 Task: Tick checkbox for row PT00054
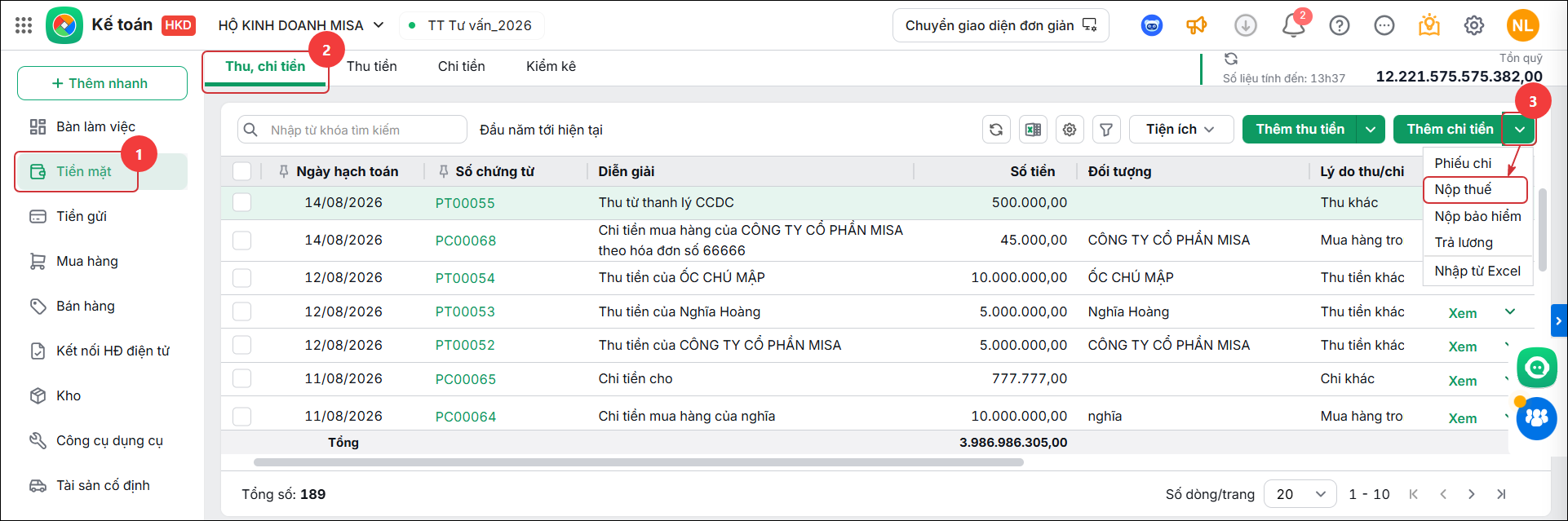(242, 277)
